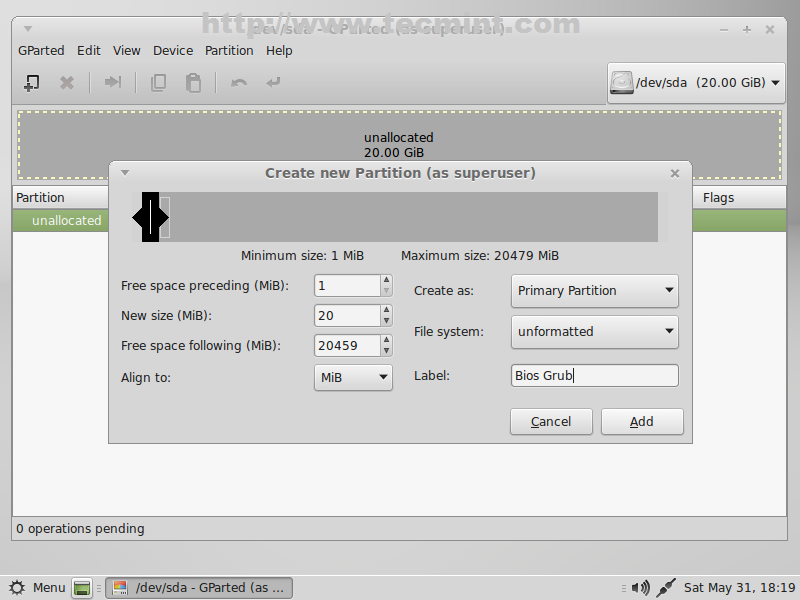Screen dimensions: 800x600
Task: Click the Cancel button
Action: coord(551,421)
